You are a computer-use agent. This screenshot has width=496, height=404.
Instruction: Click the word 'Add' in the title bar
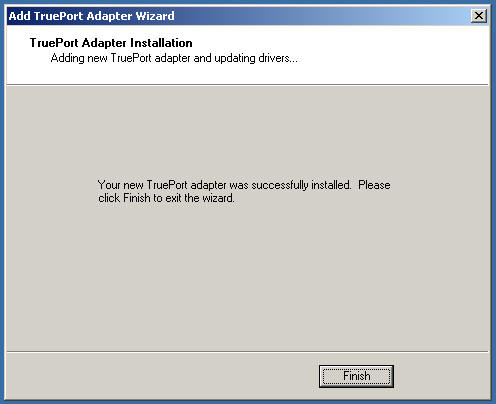(x=20, y=16)
